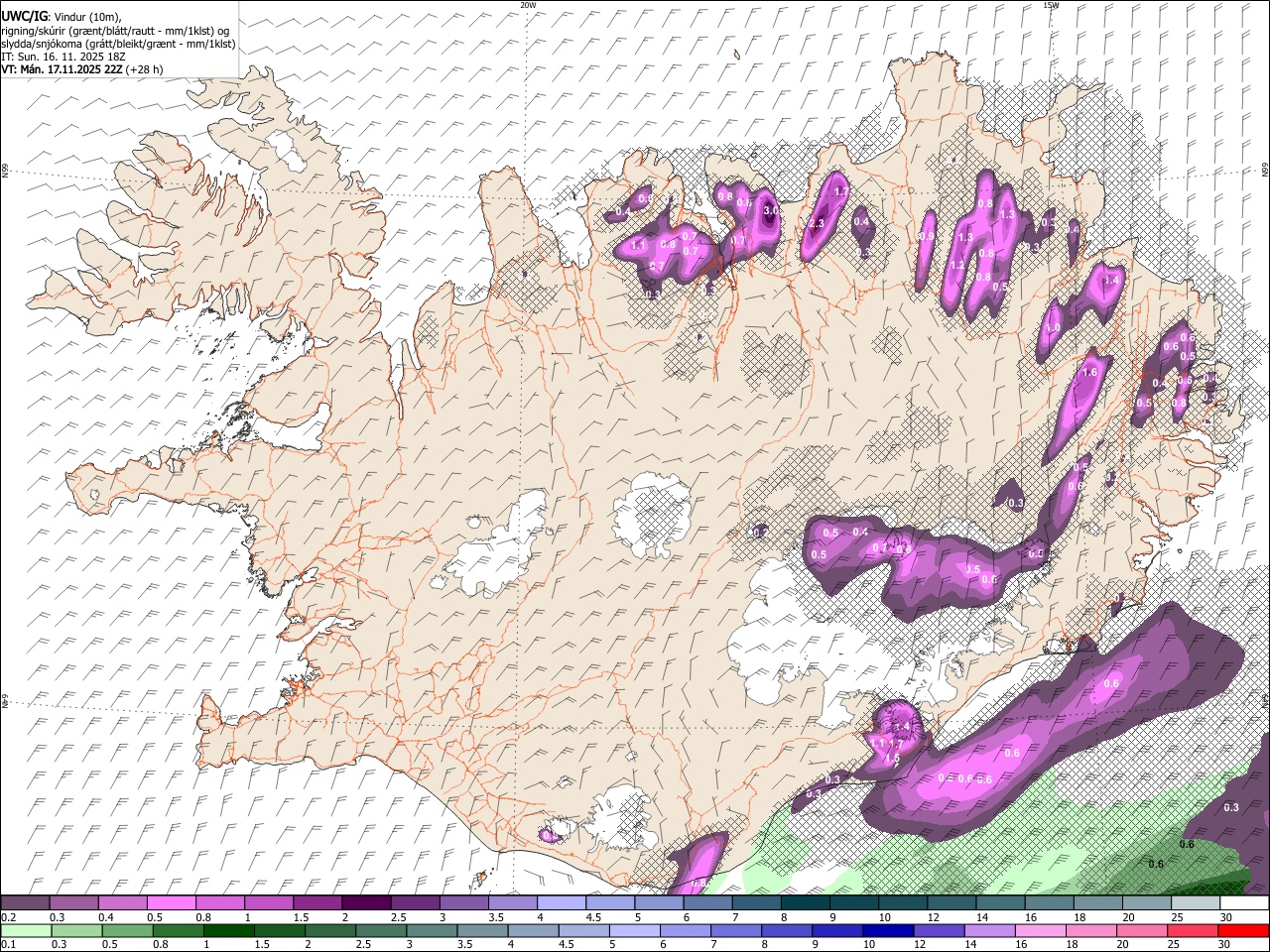Select the upper legend swatch between 3.5 and 4

click(x=513, y=903)
